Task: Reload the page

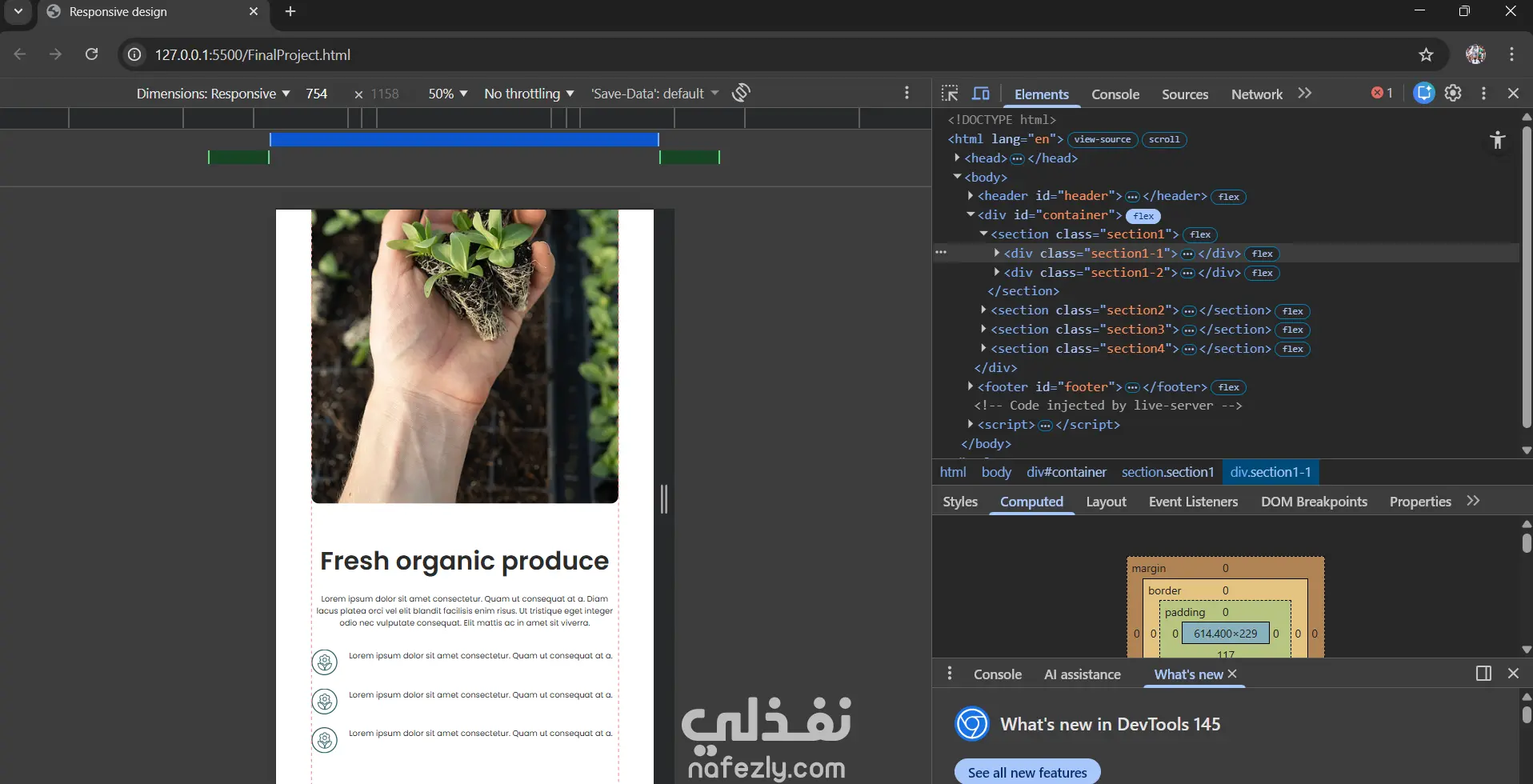Action: [x=92, y=54]
